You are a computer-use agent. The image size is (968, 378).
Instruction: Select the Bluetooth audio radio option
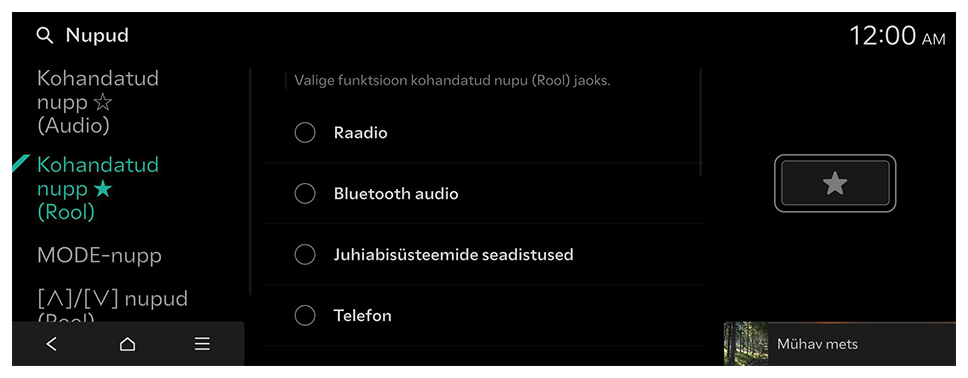305,194
